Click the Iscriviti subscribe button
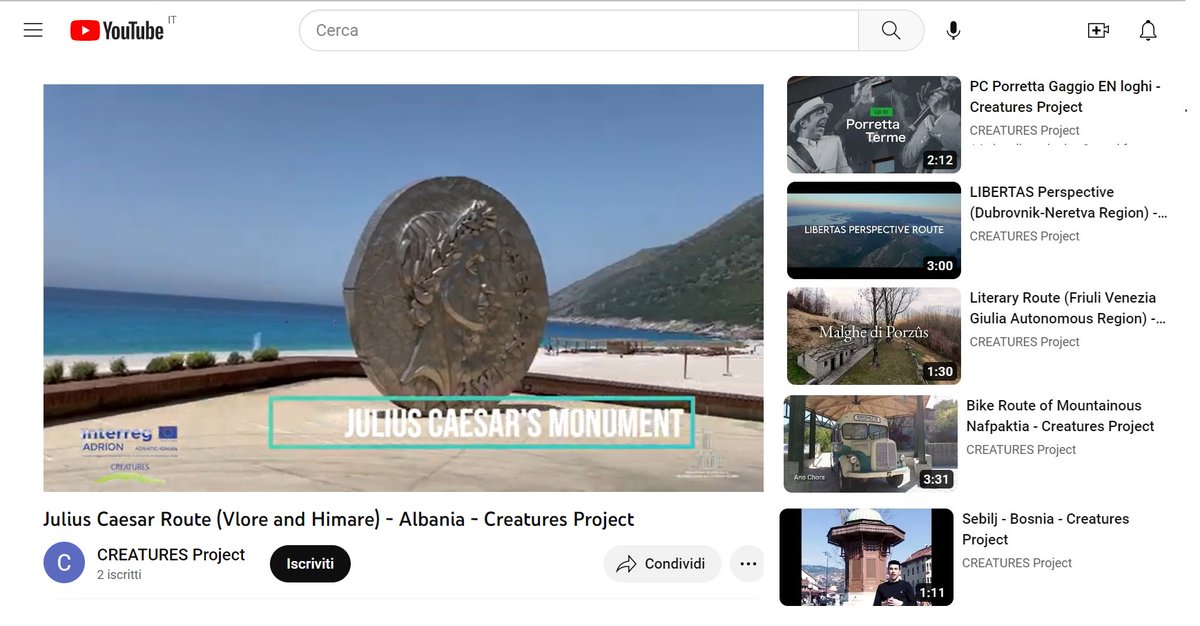Viewport: 1200px width, 626px height. pyautogui.click(x=309, y=563)
